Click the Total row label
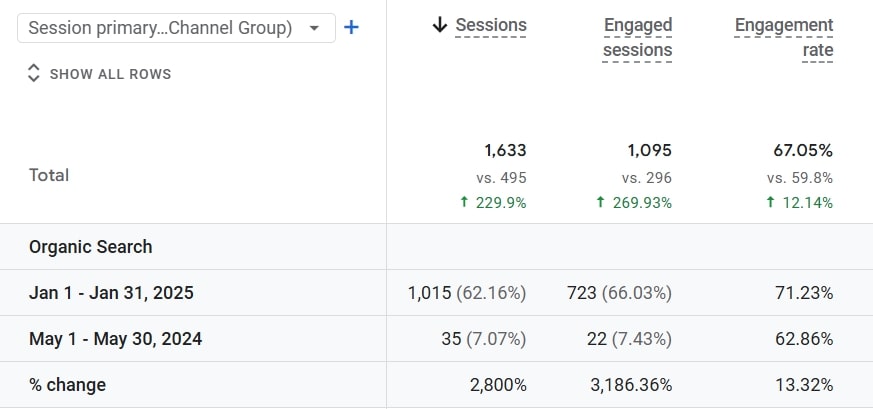 tap(49, 175)
